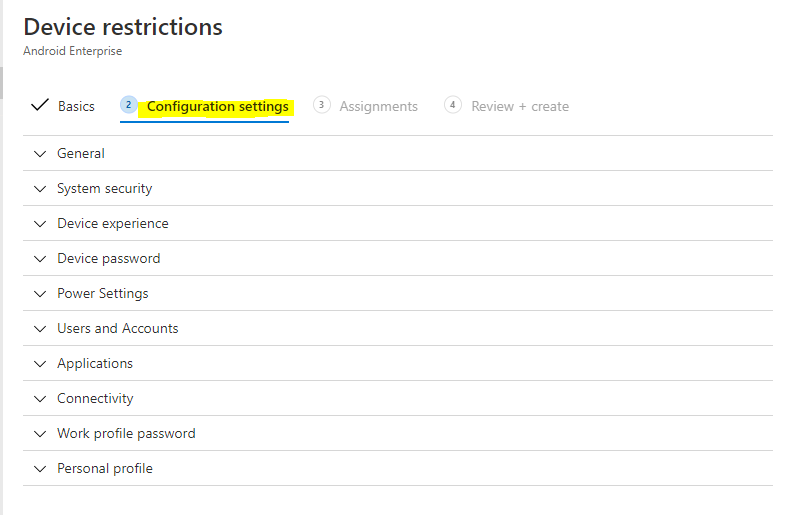This screenshot has width=799, height=515.
Task: Expand the Work profile password chevron
Action: click(40, 434)
